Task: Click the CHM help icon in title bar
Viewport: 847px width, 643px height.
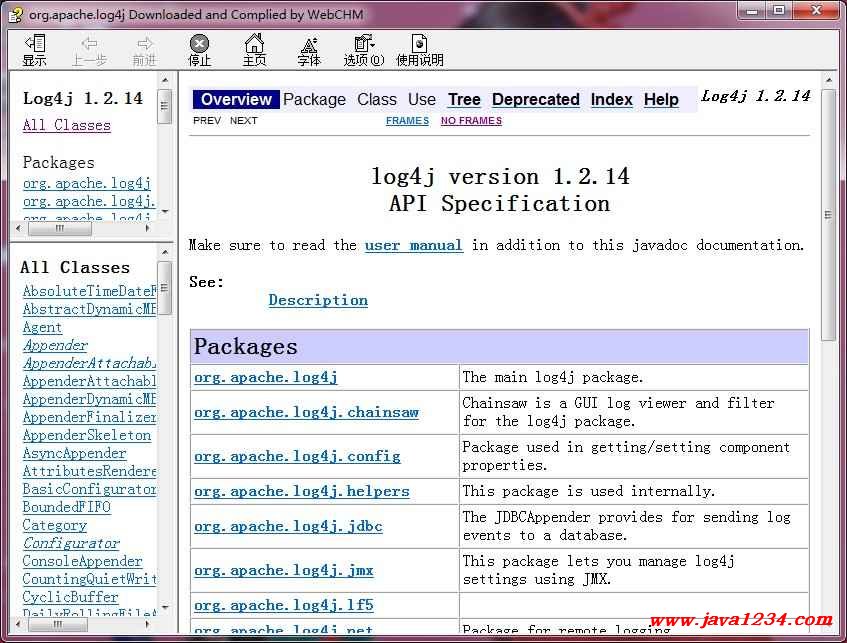Action: [x=15, y=15]
